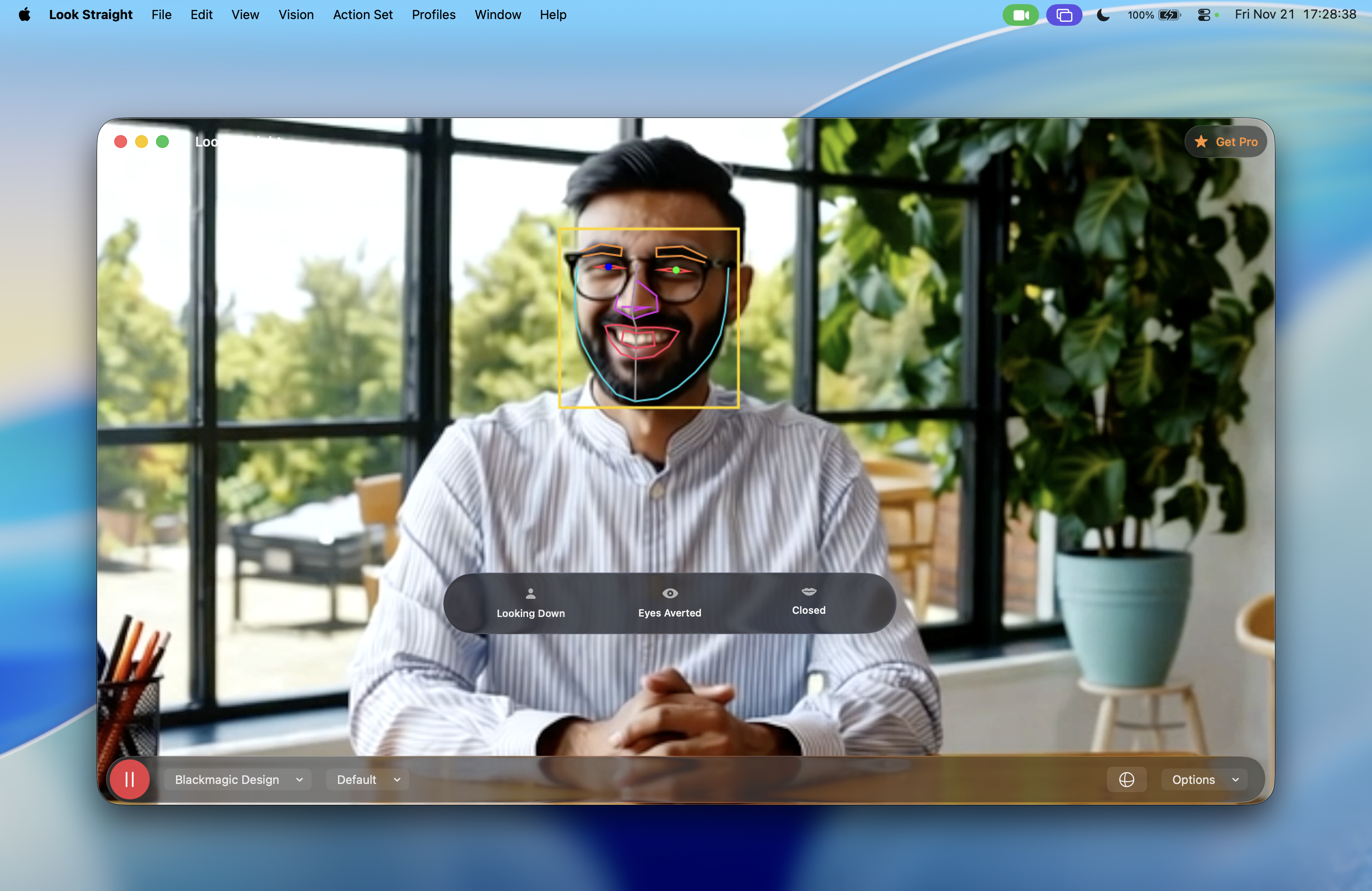1372x891 pixels.
Task: Toggle the Focus moon icon in menu bar
Action: [x=1103, y=15]
